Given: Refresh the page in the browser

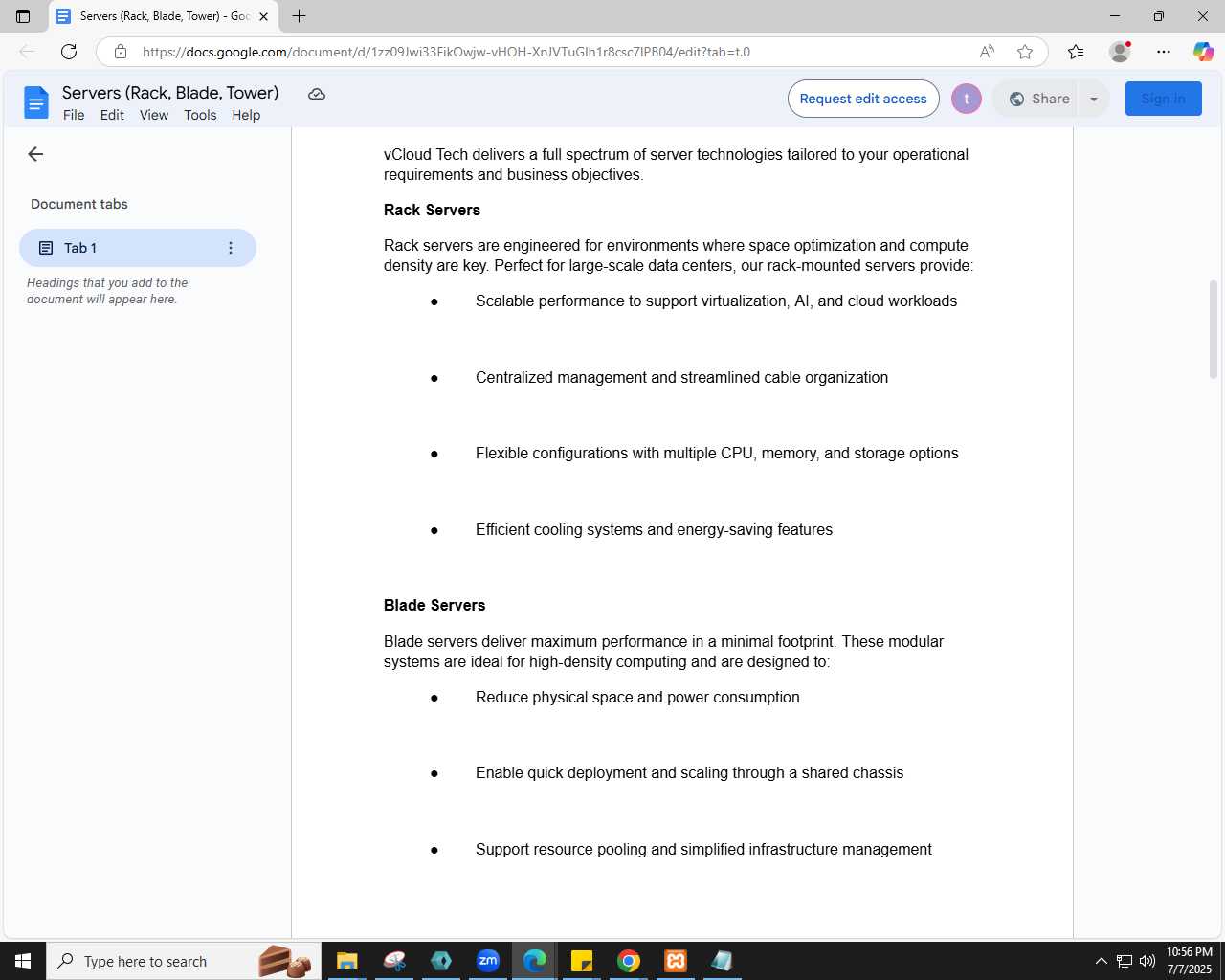Looking at the screenshot, I should tap(69, 52).
